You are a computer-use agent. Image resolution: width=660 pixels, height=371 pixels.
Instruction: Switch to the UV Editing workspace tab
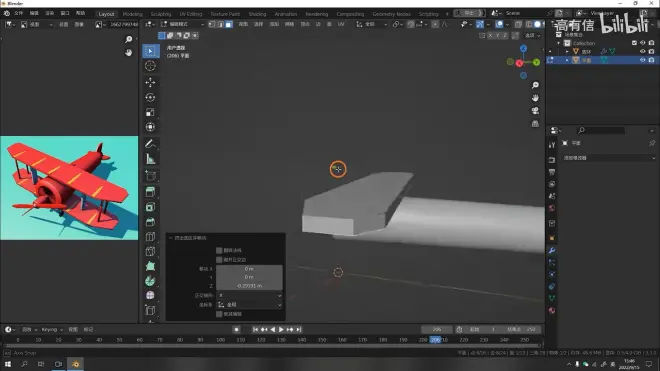coord(191,14)
